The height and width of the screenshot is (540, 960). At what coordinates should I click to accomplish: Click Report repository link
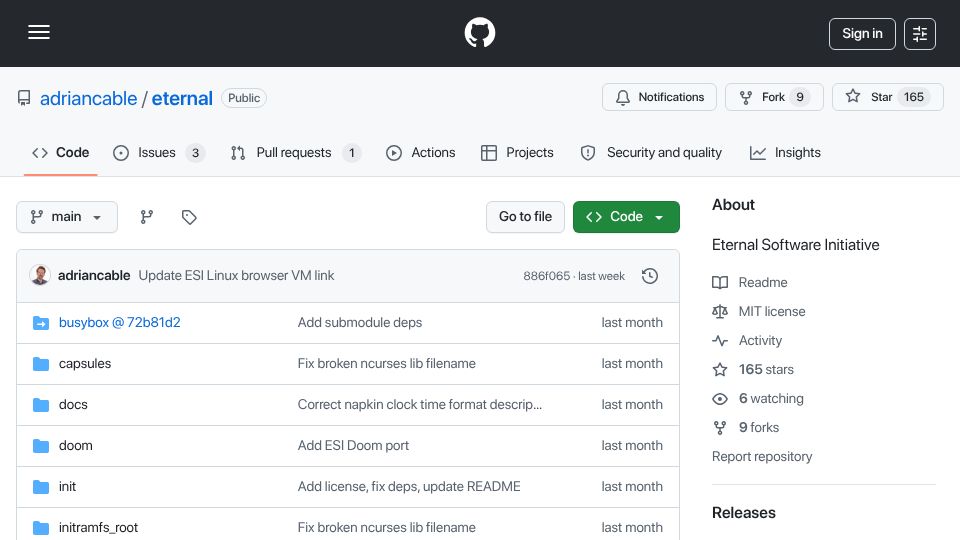762,457
